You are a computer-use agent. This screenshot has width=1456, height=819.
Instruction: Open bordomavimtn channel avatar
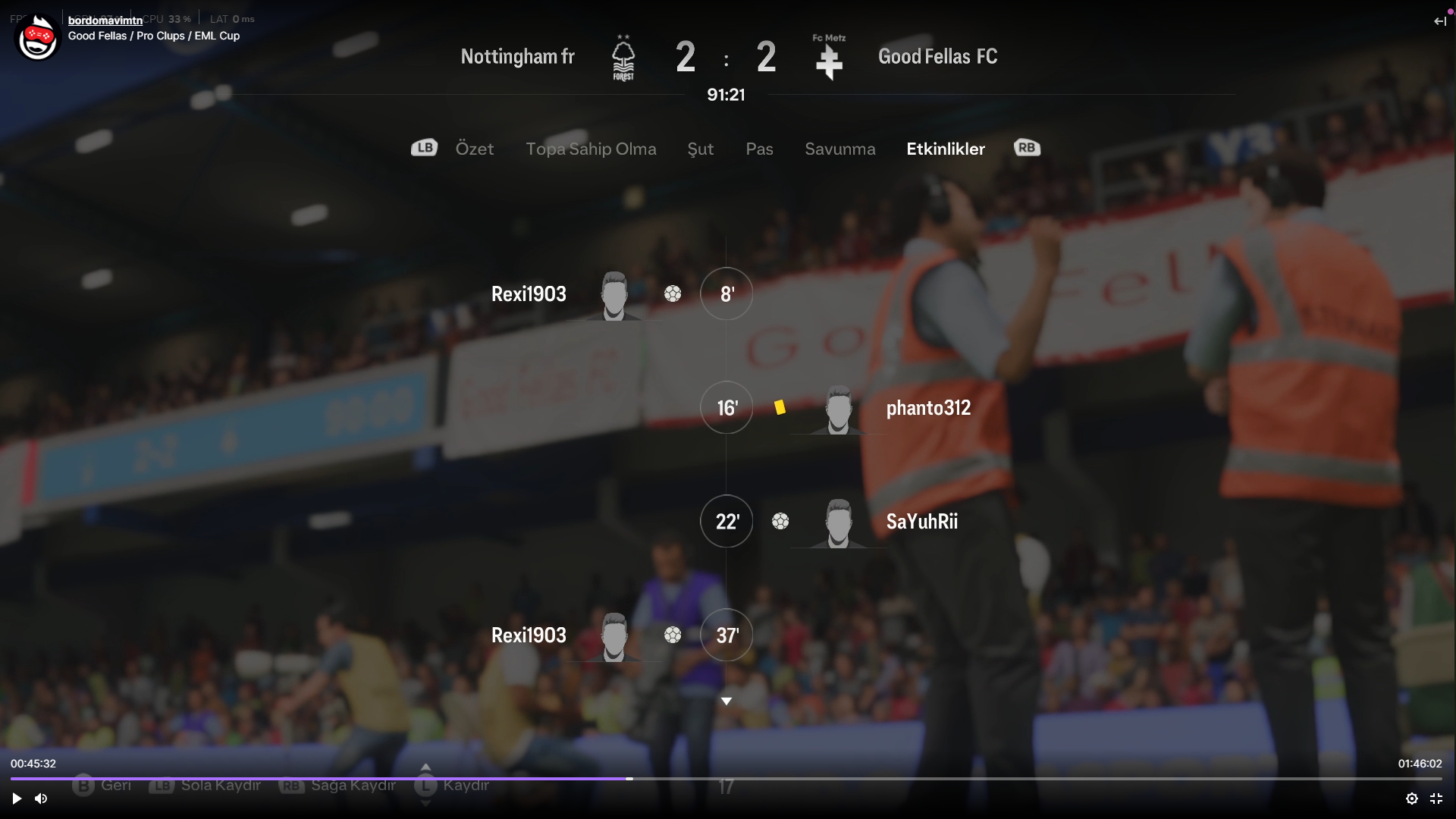pos(36,37)
